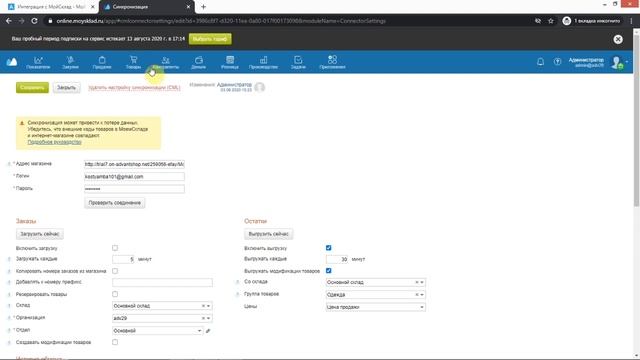Open the Подробное руководство link
640x360 pixels.
[x=54, y=142]
